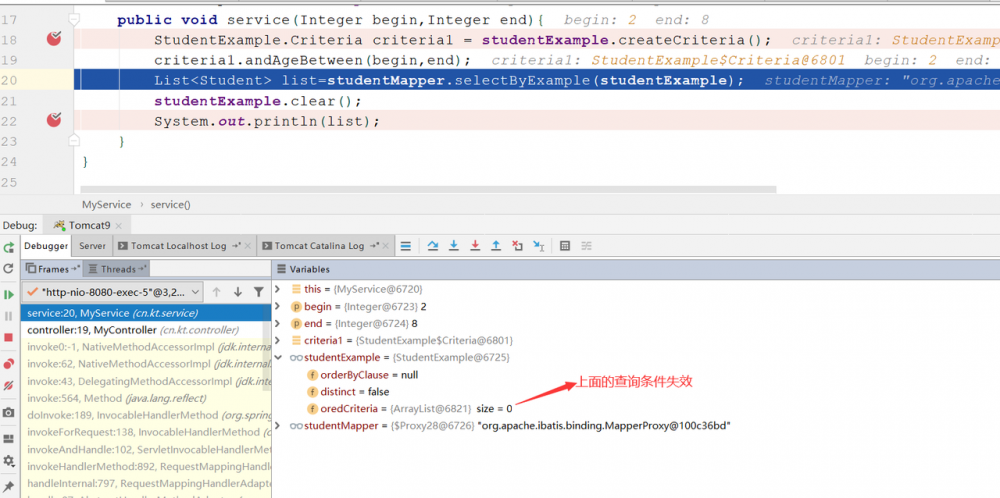This screenshot has width=1000, height=498.
Task: Toggle breakpoint on line 18
Action: coord(54,40)
